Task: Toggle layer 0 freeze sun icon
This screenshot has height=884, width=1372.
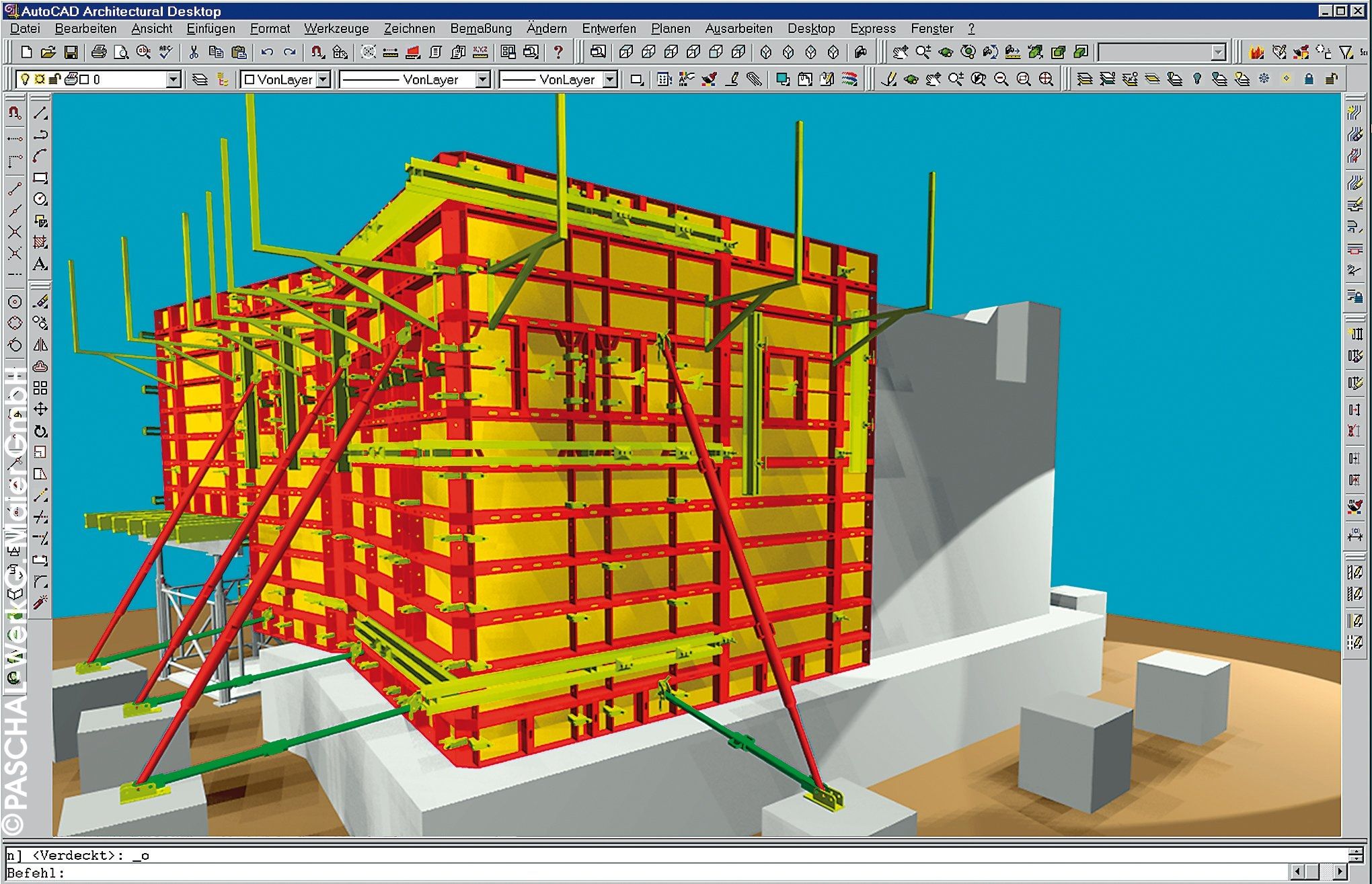Action: [x=40, y=79]
